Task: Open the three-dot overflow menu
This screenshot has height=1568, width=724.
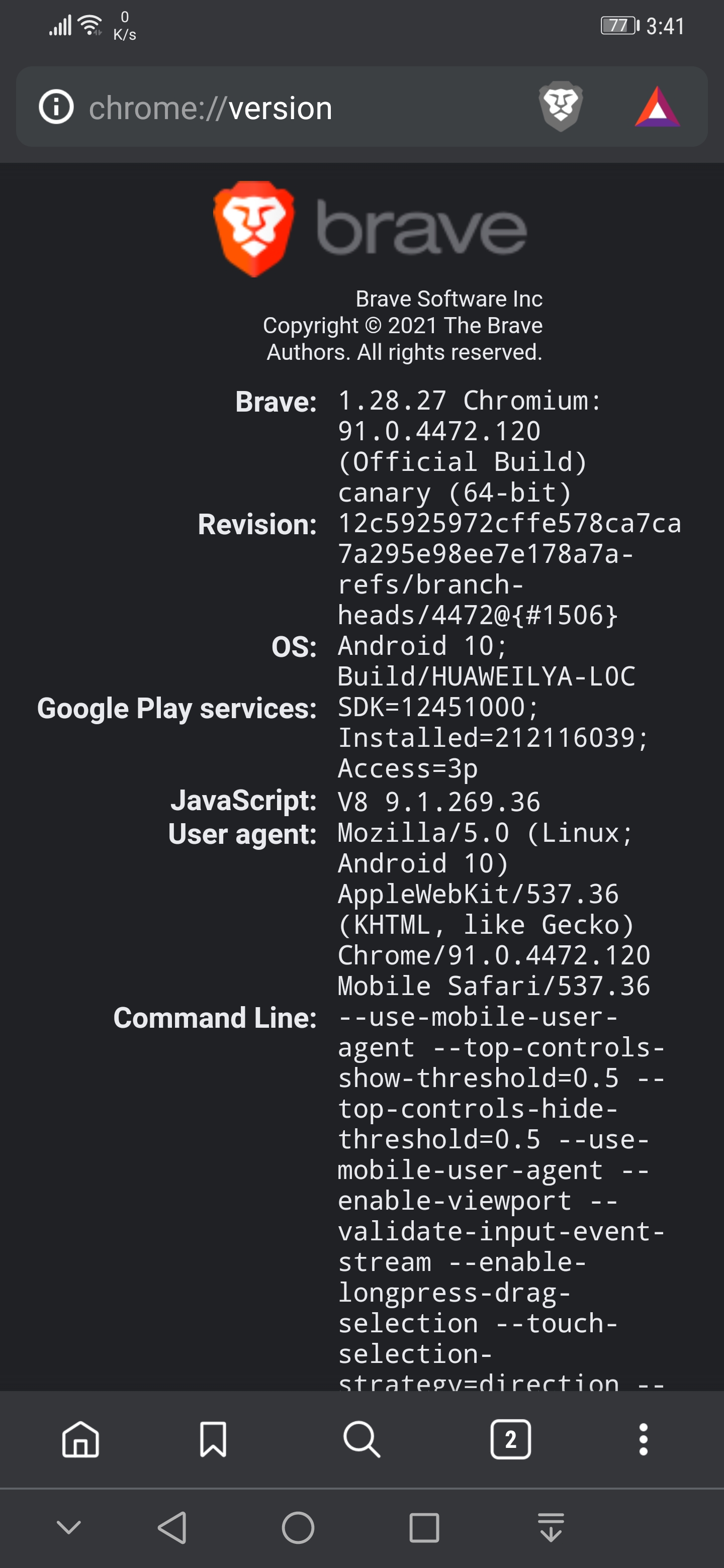Action: pos(643,1439)
